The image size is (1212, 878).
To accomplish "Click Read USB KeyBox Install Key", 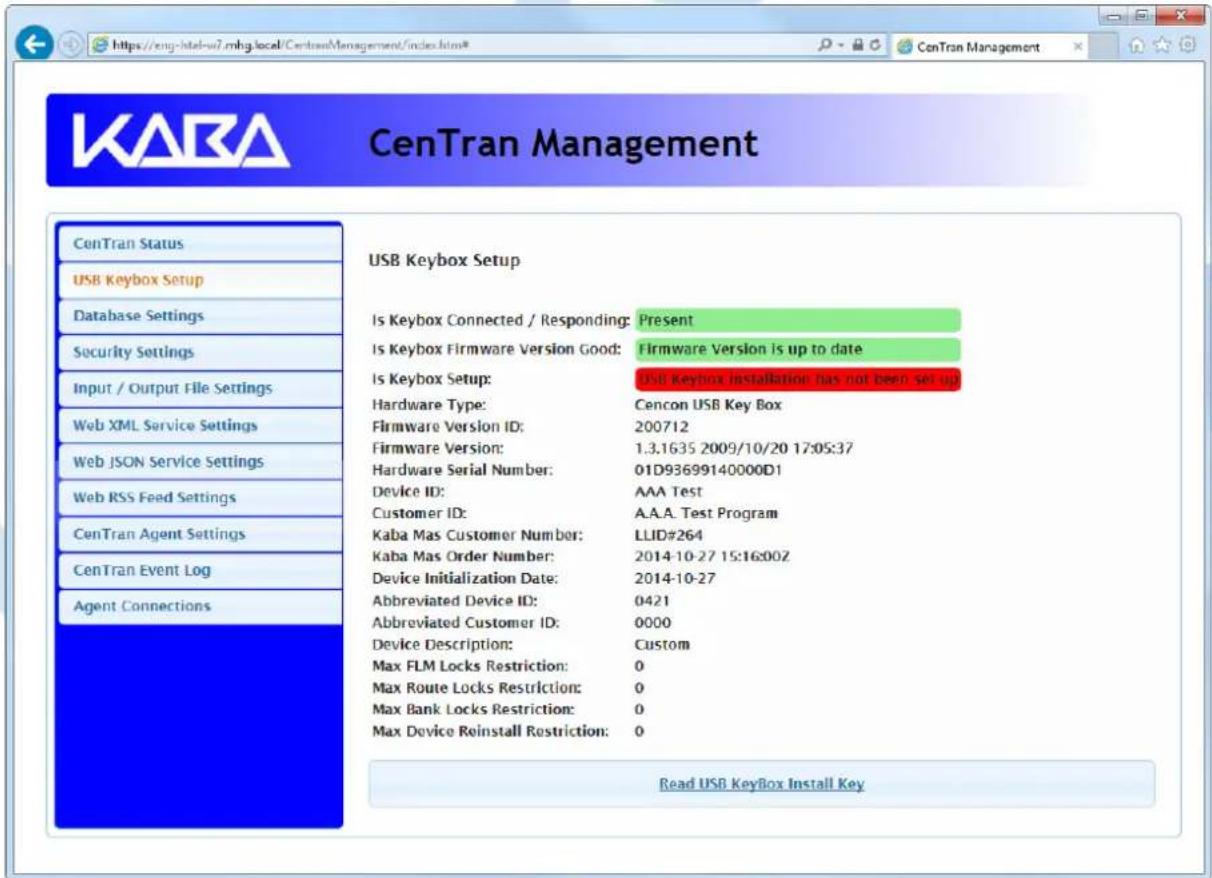I will pyautogui.click(x=761, y=784).
